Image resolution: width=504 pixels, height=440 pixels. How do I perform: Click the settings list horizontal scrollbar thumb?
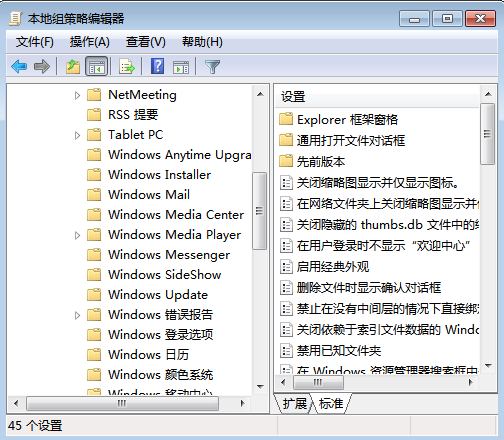coord(318,382)
